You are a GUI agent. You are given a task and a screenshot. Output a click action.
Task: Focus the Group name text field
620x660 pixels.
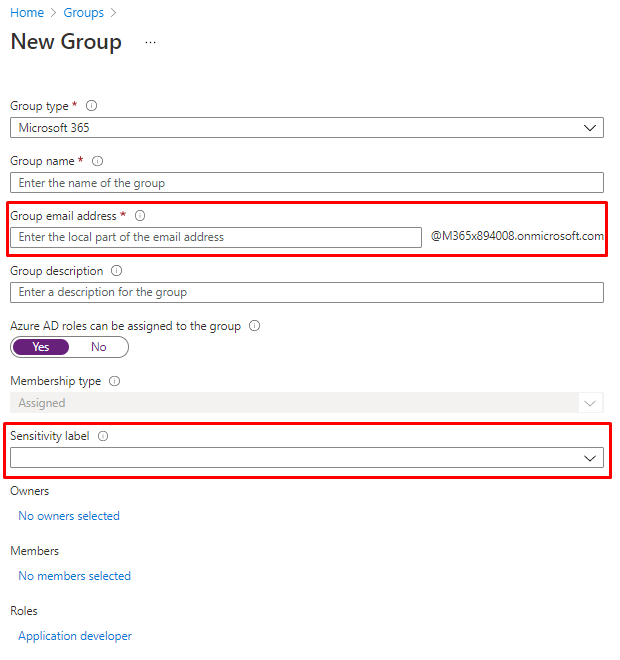pyautogui.click(x=306, y=183)
